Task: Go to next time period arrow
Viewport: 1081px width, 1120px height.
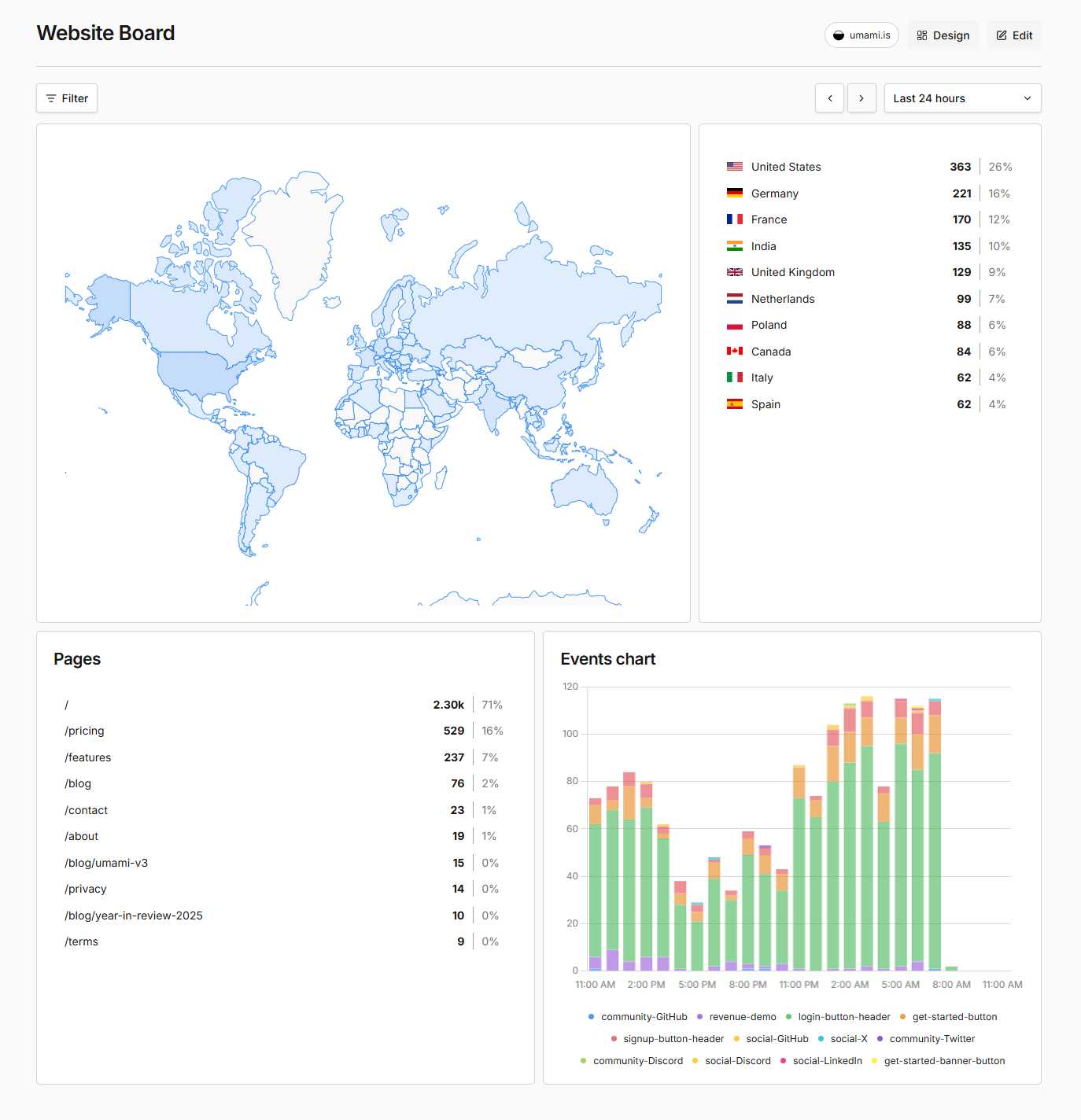Action: 861,98
